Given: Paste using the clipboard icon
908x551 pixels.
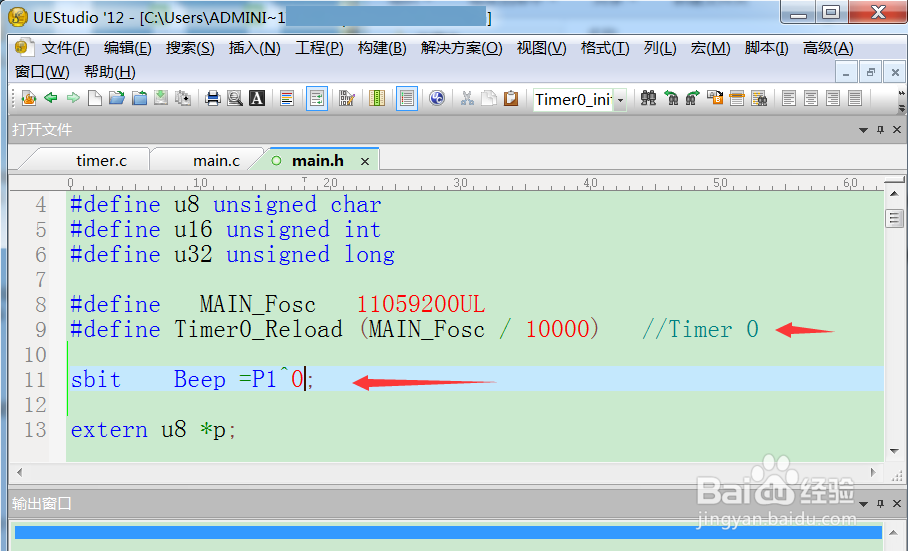Looking at the screenshot, I should pos(511,98).
